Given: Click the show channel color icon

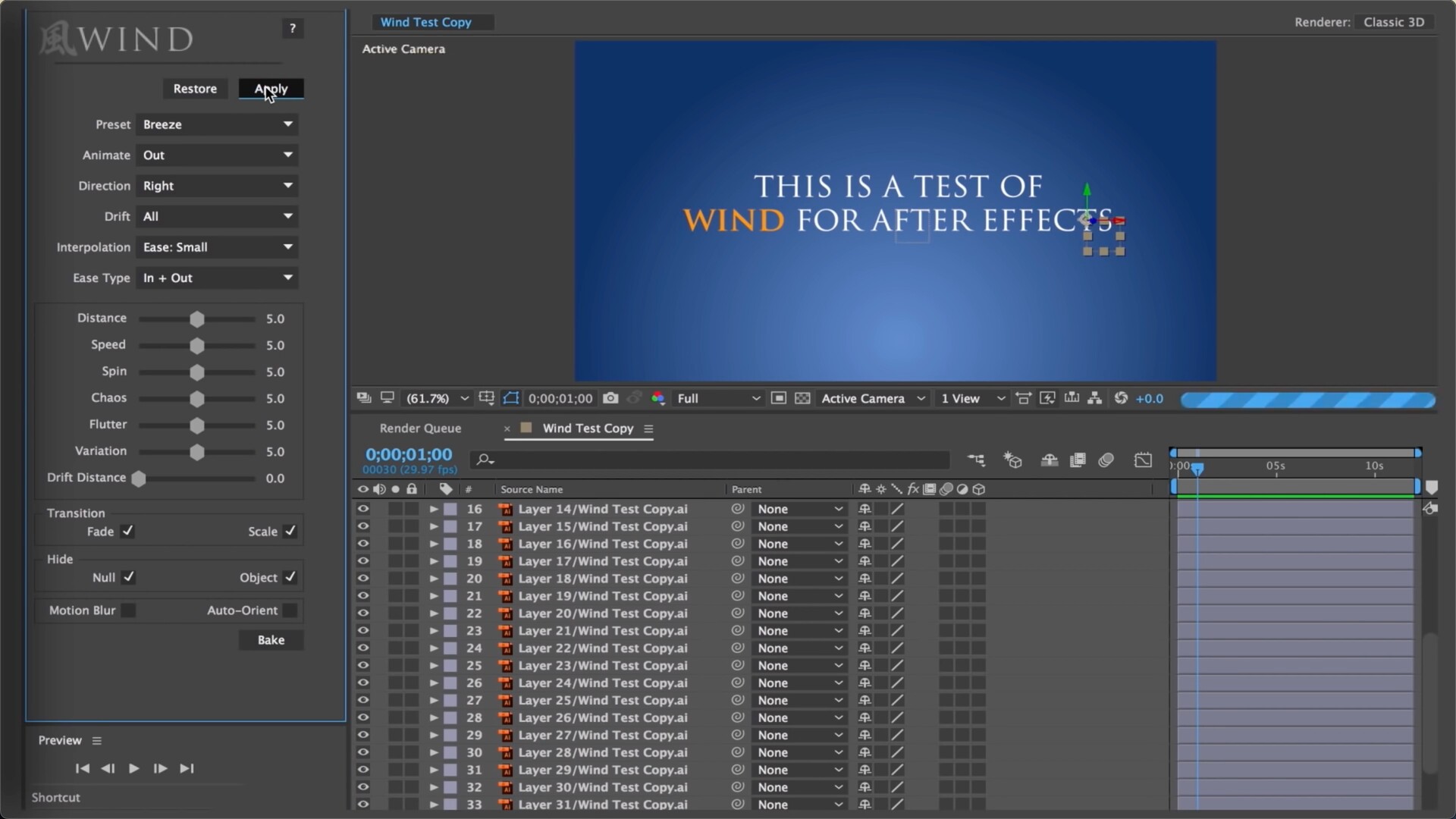Looking at the screenshot, I should tap(657, 398).
